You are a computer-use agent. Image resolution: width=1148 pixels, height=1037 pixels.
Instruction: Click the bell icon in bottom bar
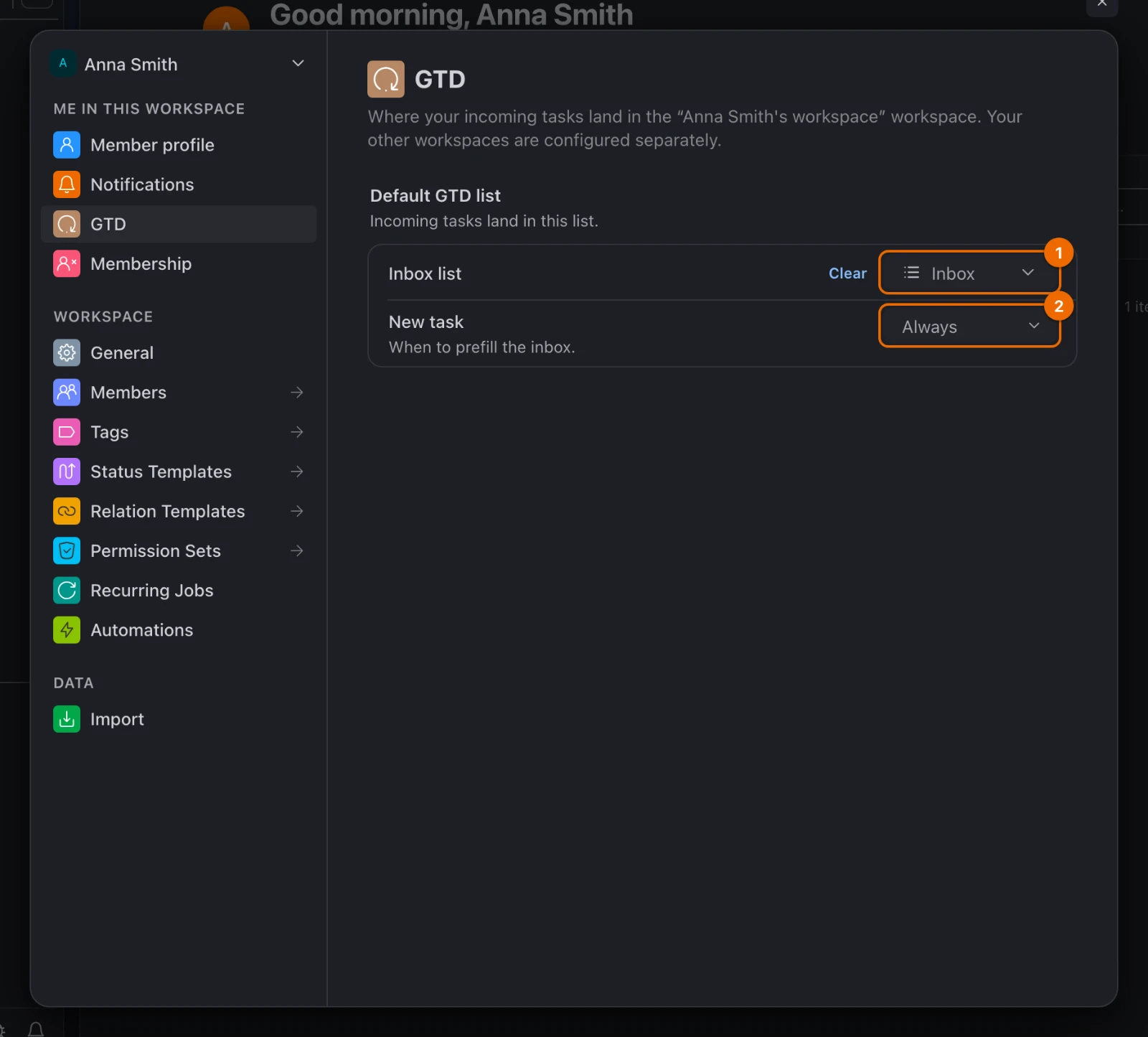36,1030
